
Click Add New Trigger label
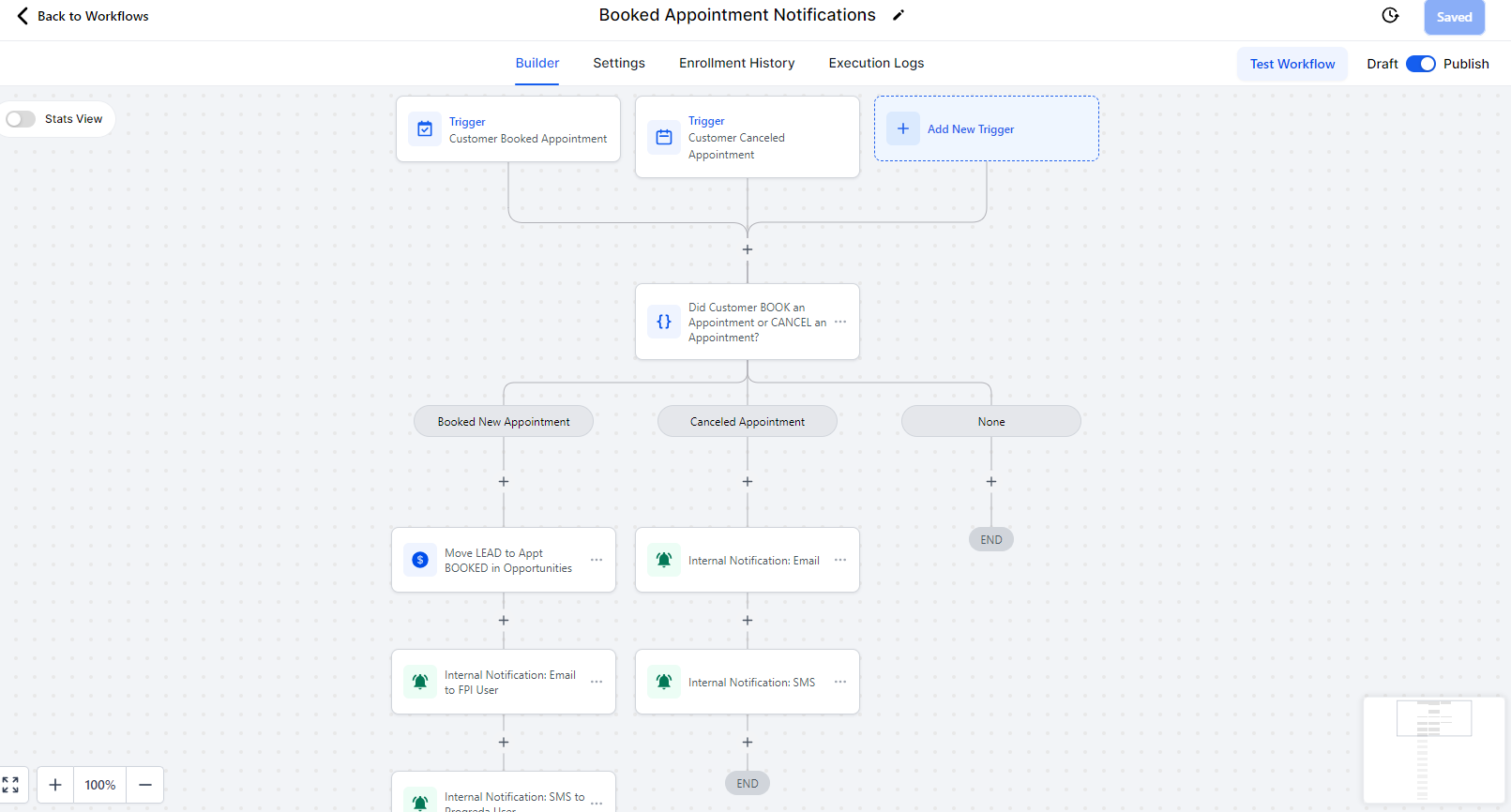coord(971,129)
